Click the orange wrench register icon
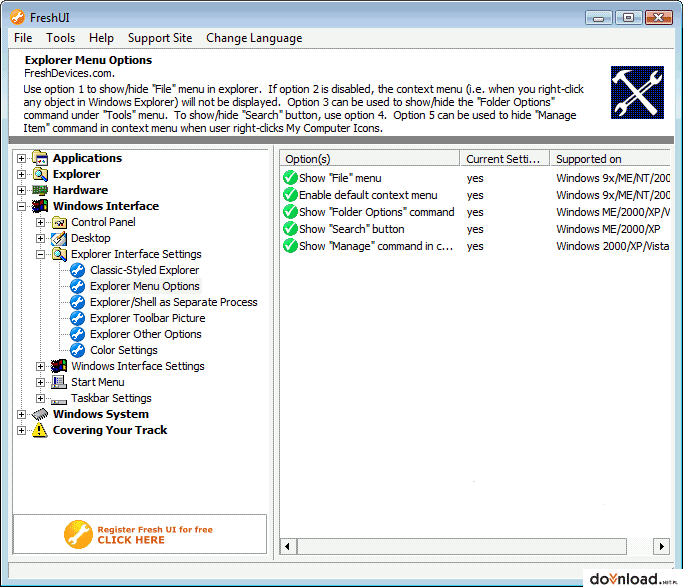 [78, 534]
